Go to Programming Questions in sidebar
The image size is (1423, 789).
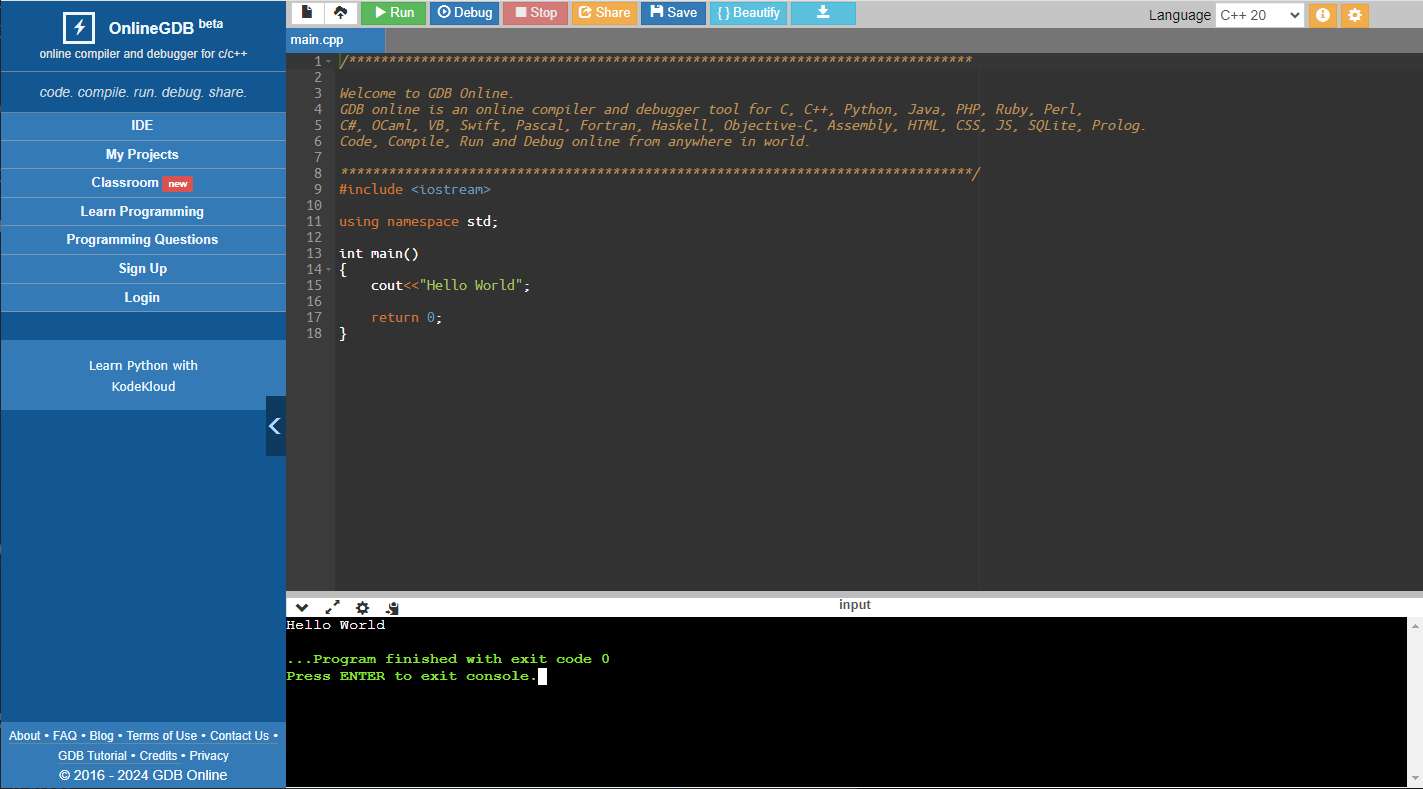click(142, 240)
